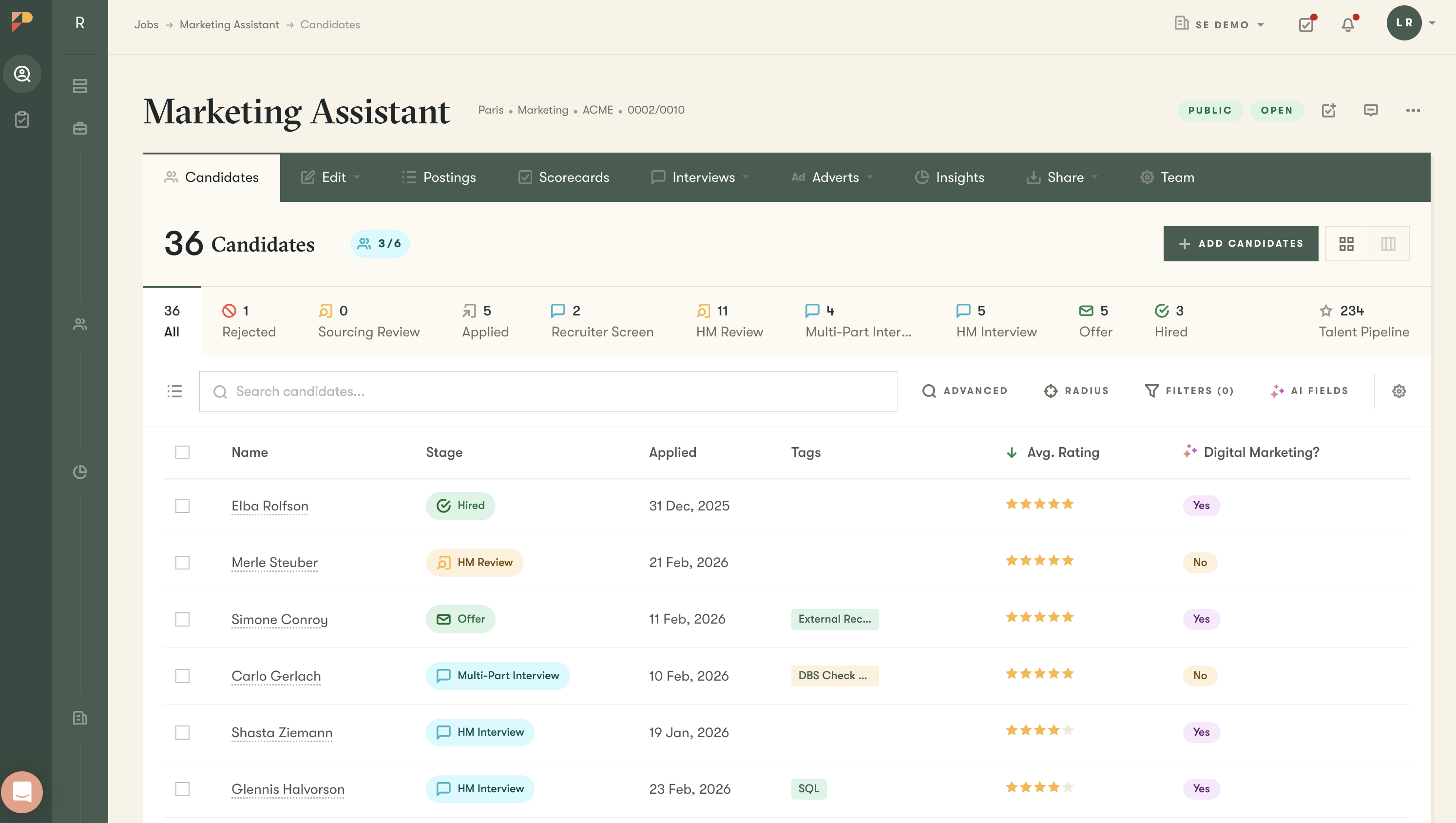Go to Jobs breadcrumb link
Viewport: 1456px width, 823px height.
point(146,24)
